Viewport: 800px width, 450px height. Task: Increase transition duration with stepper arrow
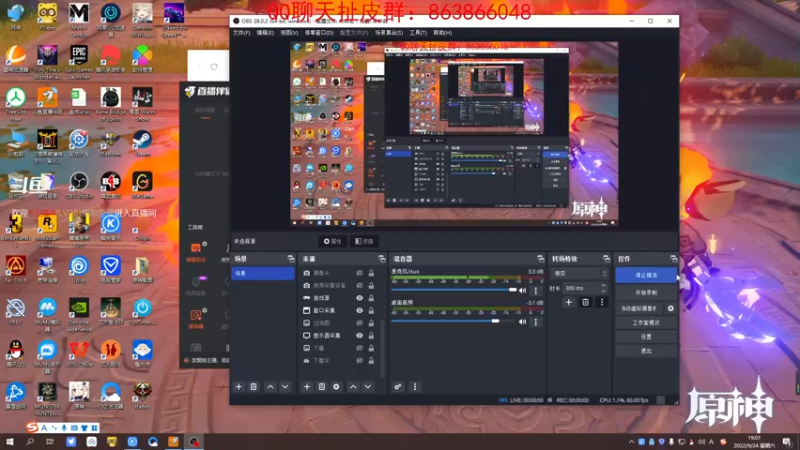[x=604, y=286]
